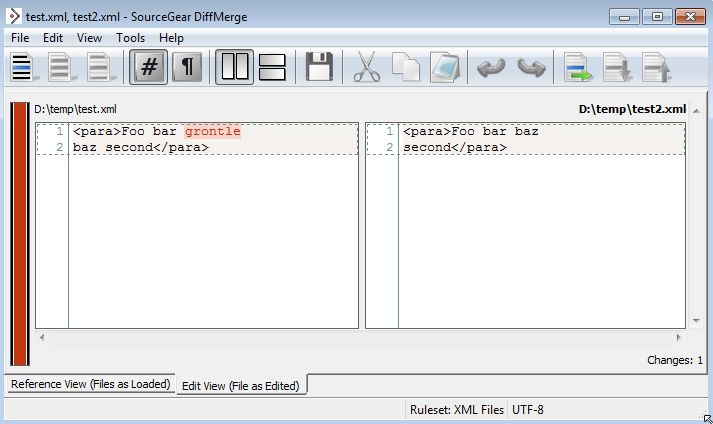The image size is (713, 424).
Task: Click line 2 text in left pane
Action: coord(141,147)
